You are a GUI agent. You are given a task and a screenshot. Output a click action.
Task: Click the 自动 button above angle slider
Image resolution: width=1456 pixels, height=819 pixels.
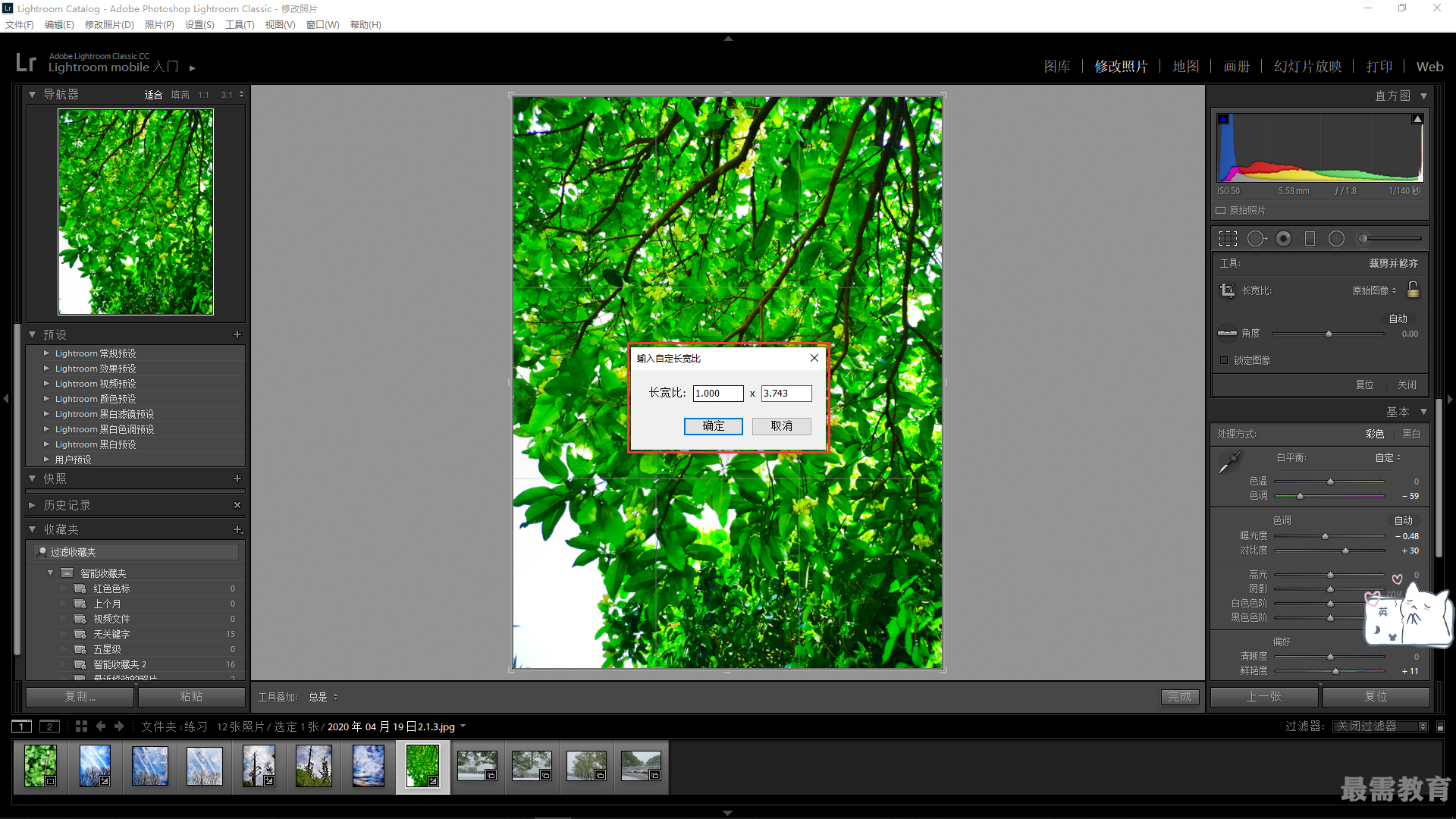(1398, 318)
